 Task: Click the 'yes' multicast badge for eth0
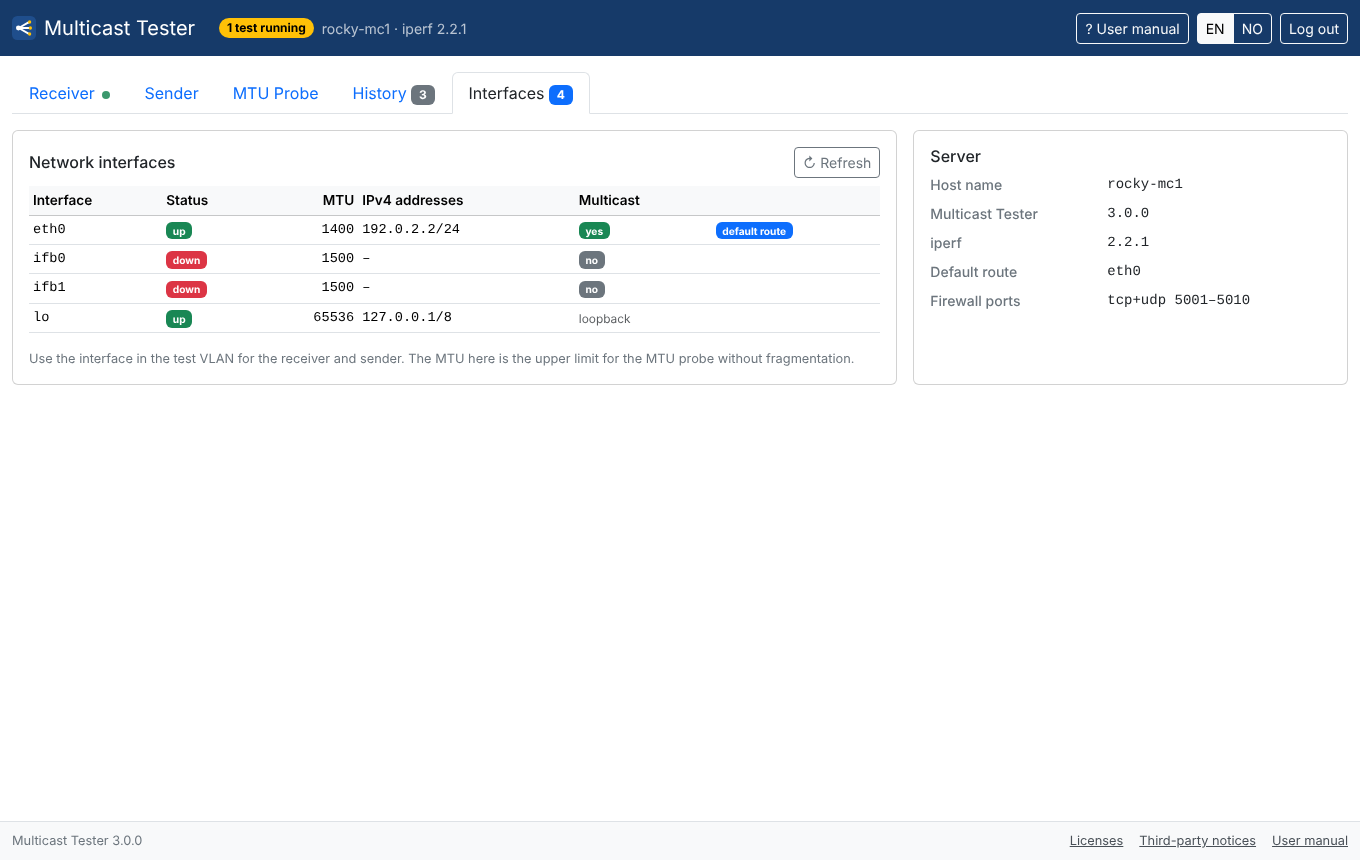pos(594,231)
